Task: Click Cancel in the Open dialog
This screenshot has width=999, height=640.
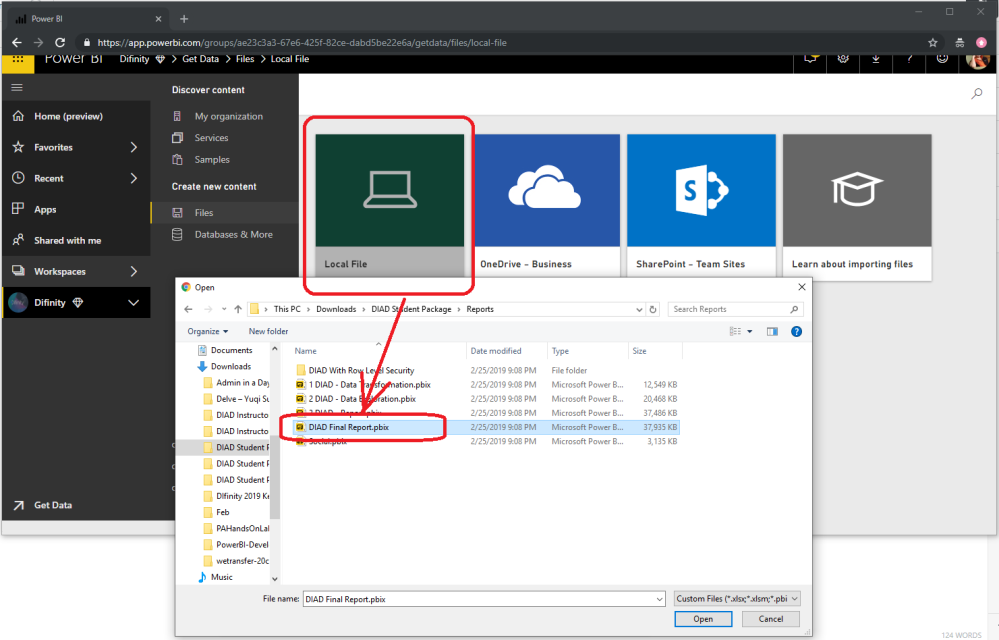Action: [770, 619]
